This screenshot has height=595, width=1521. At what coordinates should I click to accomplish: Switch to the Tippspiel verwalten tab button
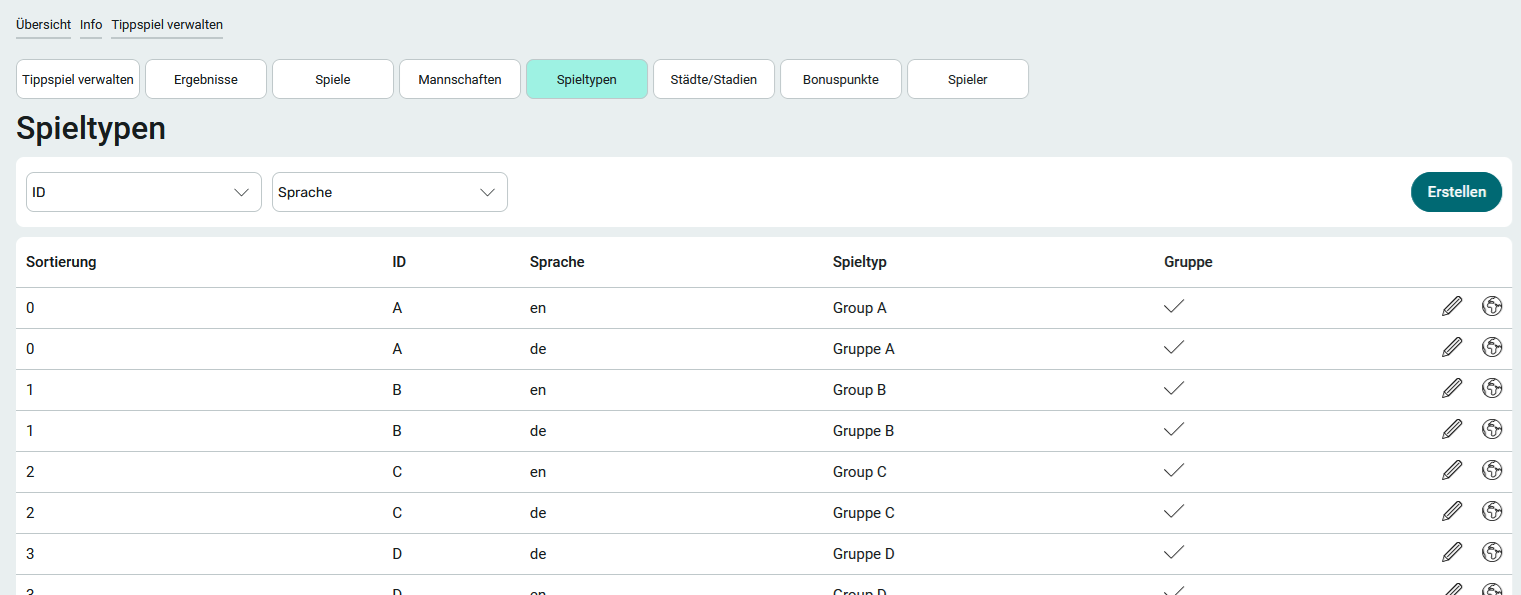coord(78,80)
